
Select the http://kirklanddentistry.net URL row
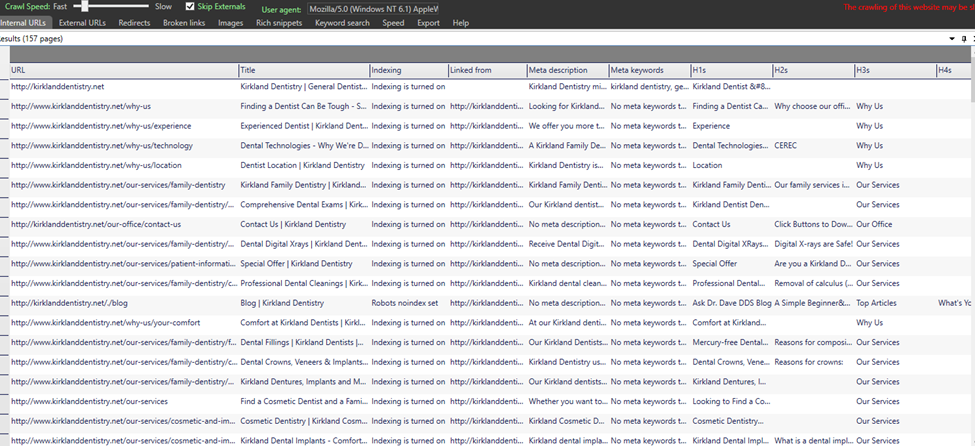pyautogui.click(x=58, y=86)
